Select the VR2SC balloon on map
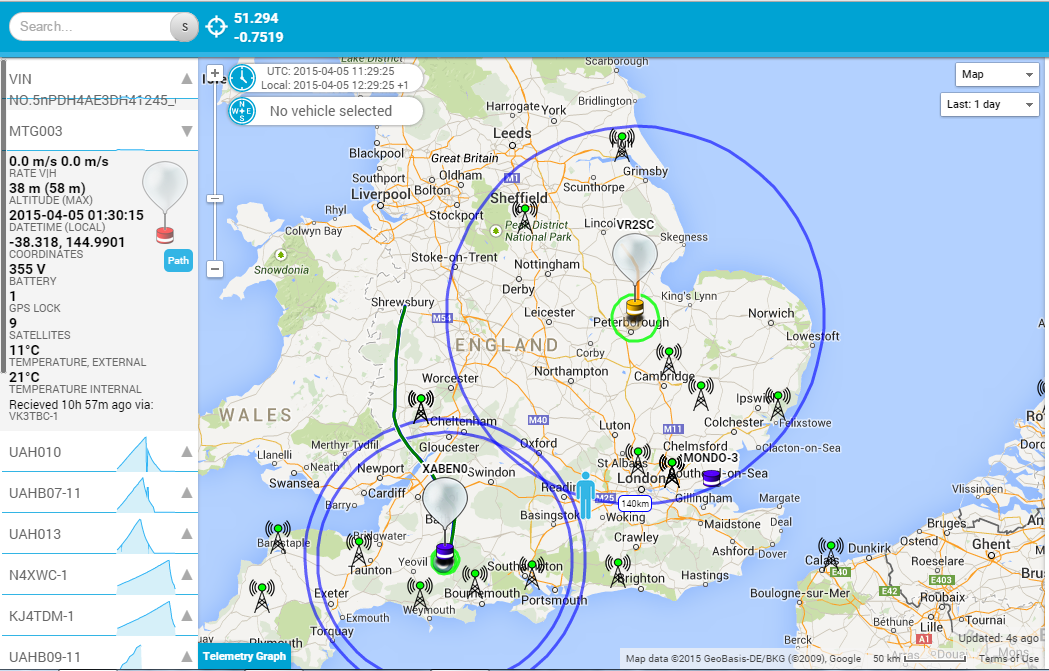 click(635, 276)
